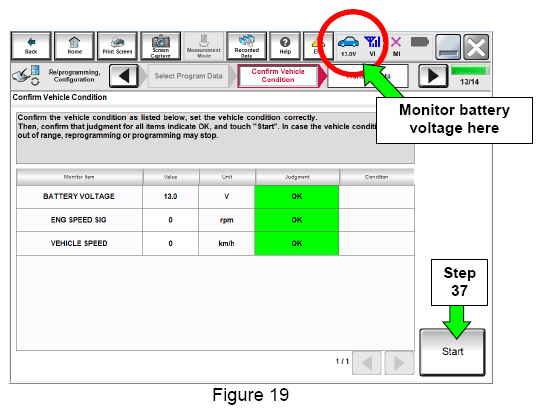
Task: Click the Print Screen icon
Action: [118, 46]
